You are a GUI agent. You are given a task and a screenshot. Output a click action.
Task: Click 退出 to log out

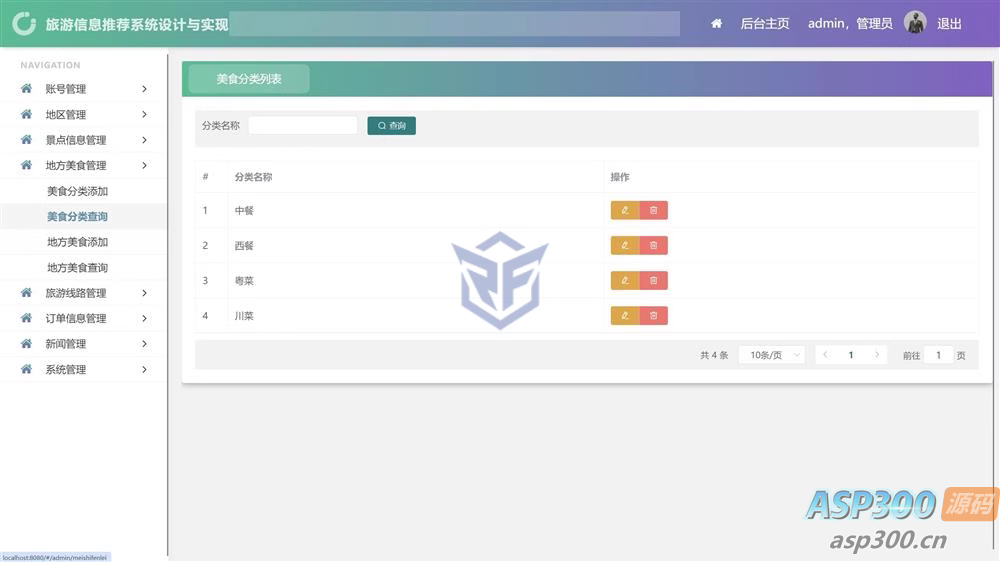tap(949, 24)
